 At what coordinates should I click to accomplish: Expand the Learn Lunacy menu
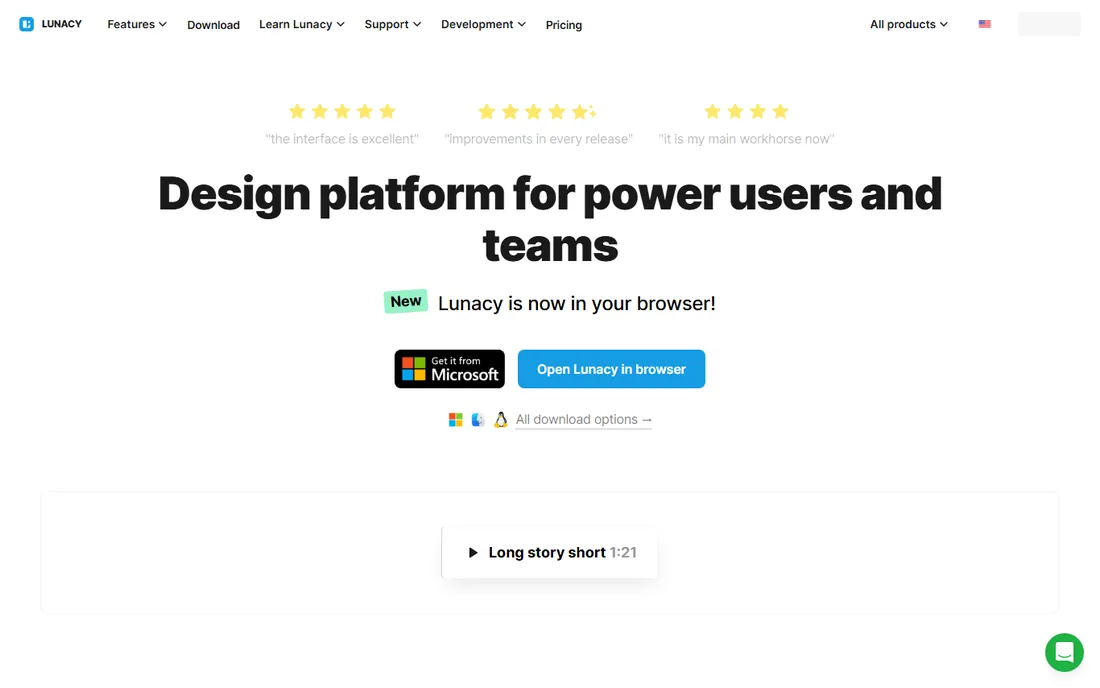coord(302,24)
